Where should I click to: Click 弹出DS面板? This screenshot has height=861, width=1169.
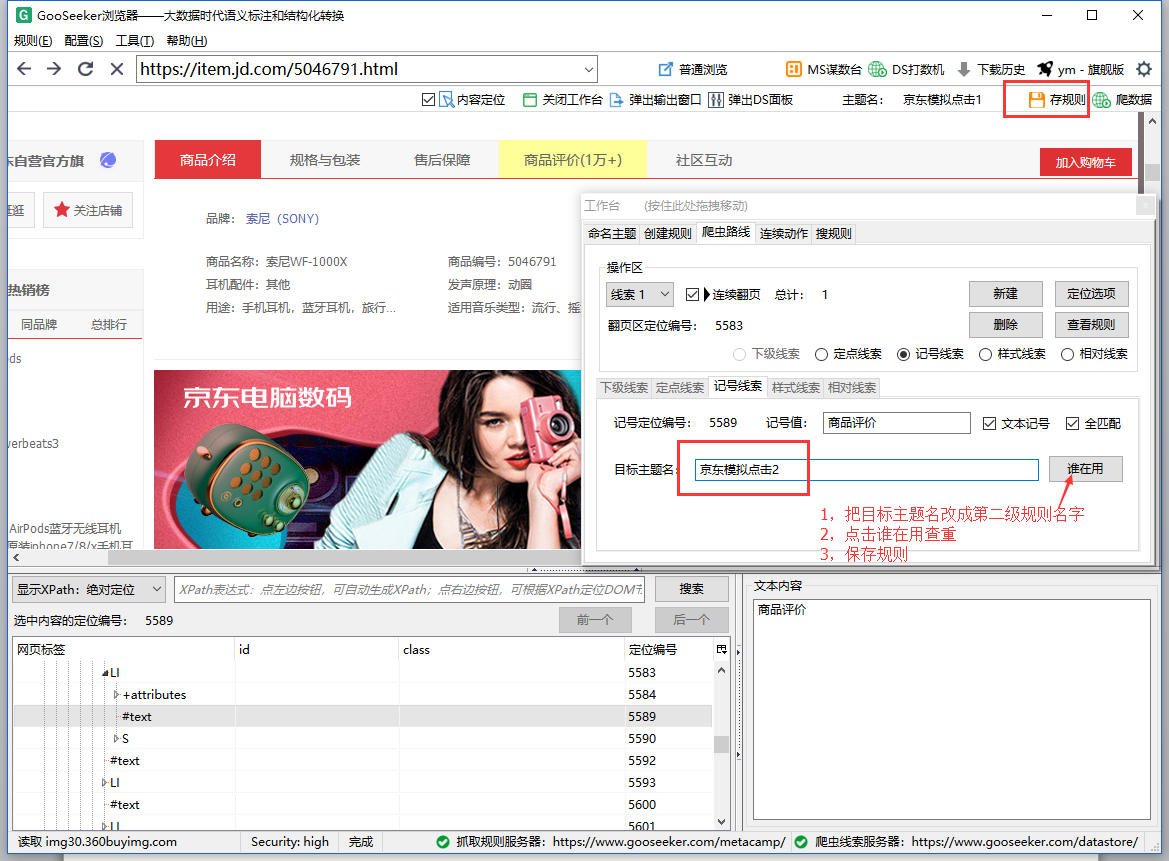coord(750,100)
